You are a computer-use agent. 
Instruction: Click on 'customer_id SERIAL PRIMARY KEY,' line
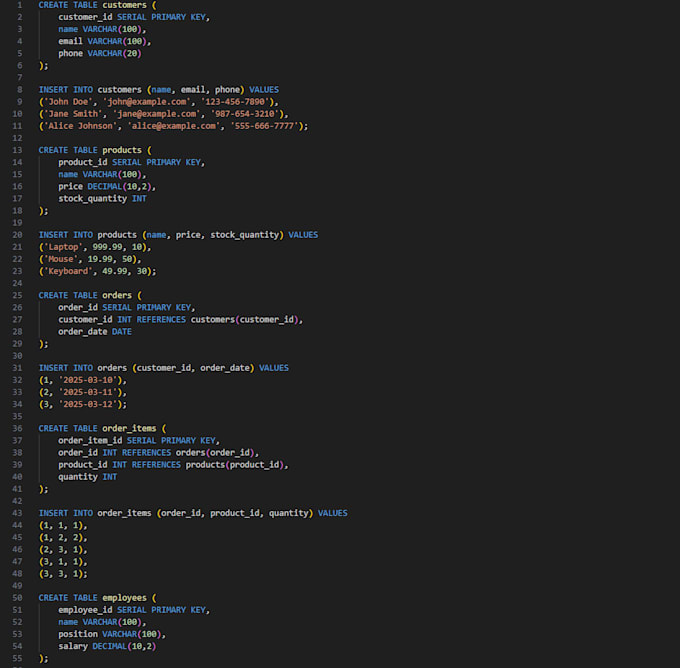134,17
